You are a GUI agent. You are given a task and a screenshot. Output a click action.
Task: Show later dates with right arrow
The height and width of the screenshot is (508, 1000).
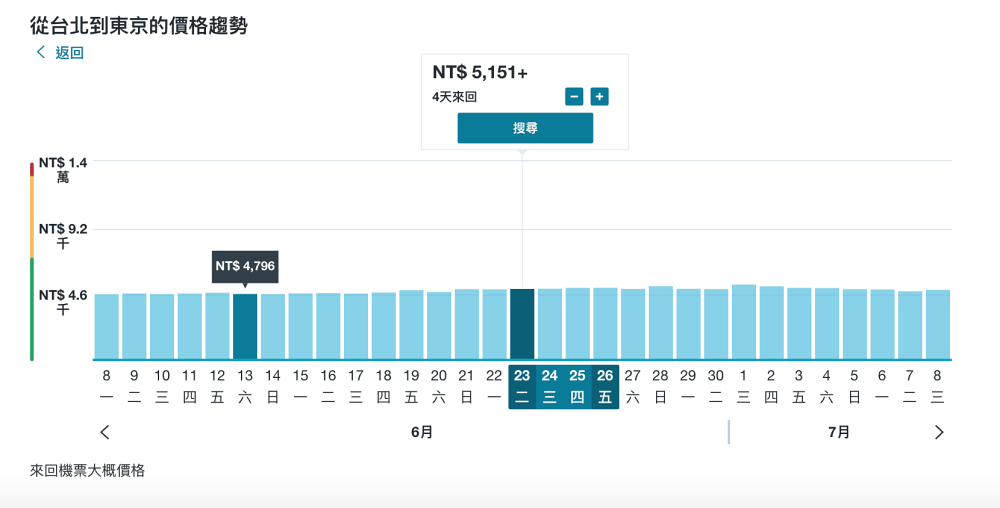pyautogui.click(x=939, y=432)
